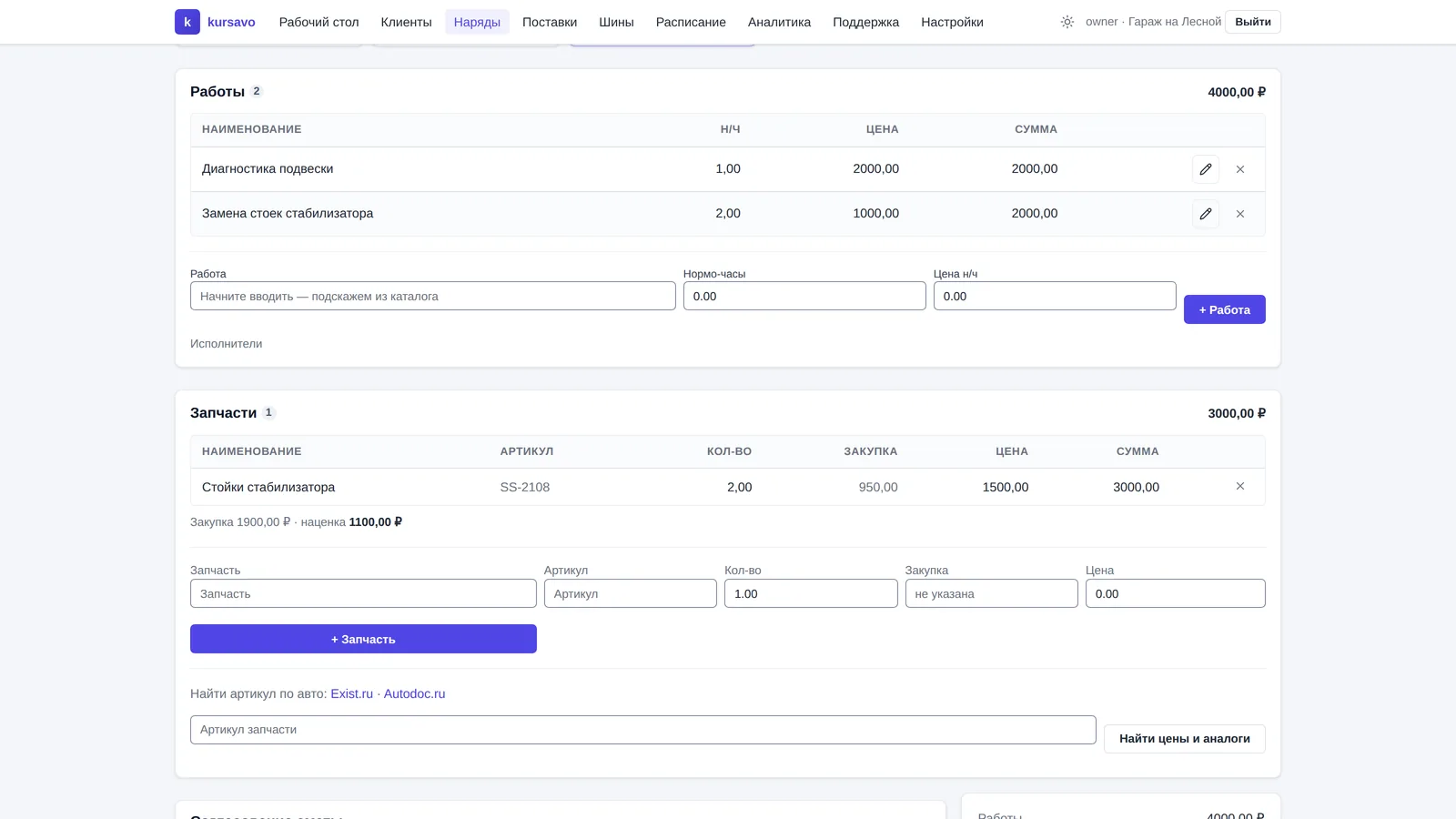
Task: Open the Поддержка page
Action: [865, 22]
